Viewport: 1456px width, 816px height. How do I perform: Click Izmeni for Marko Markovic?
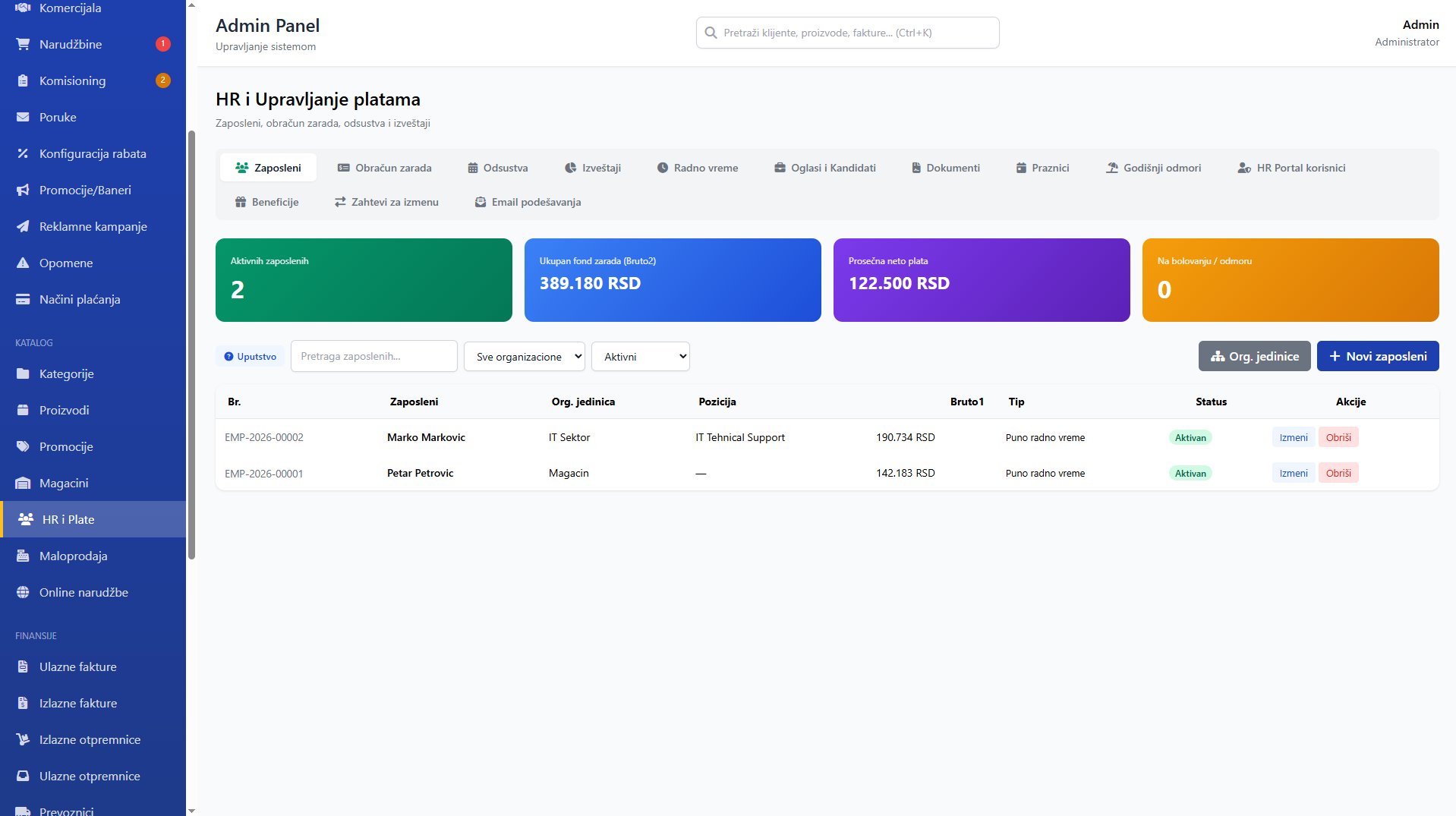[x=1294, y=437]
